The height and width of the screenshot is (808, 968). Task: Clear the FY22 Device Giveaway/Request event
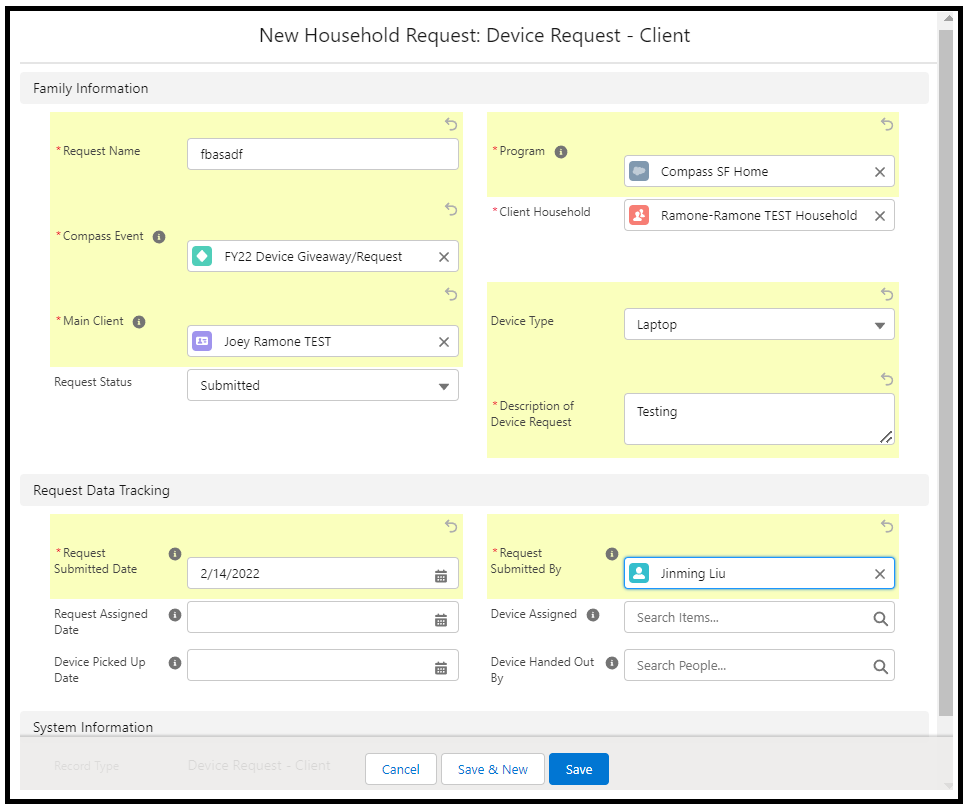(444, 257)
